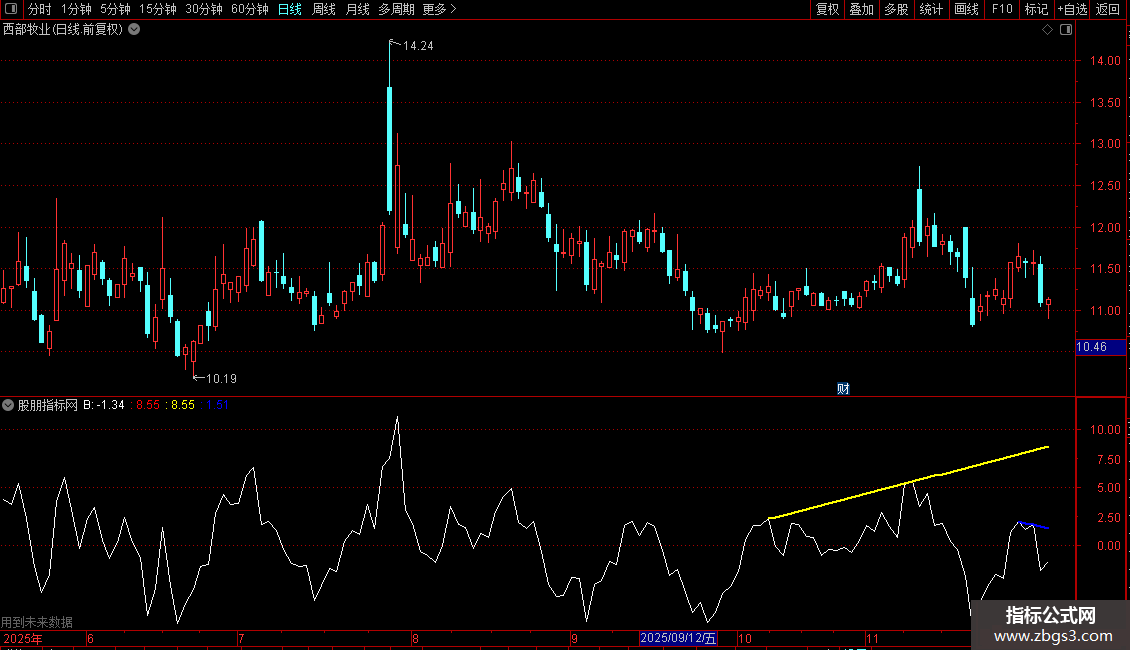Click the 14.24 high price label
Screen dimensions: 1130x650
pos(418,46)
